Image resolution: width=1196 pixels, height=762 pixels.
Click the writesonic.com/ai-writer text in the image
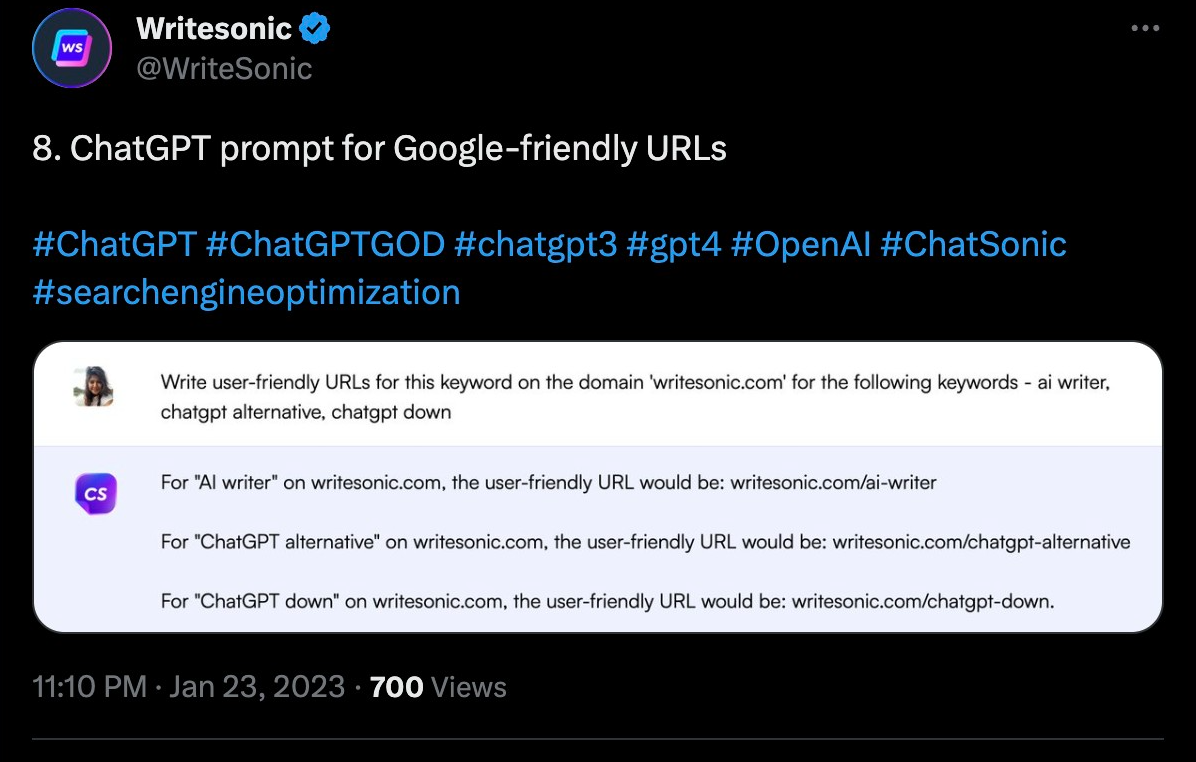coord(833,483)
